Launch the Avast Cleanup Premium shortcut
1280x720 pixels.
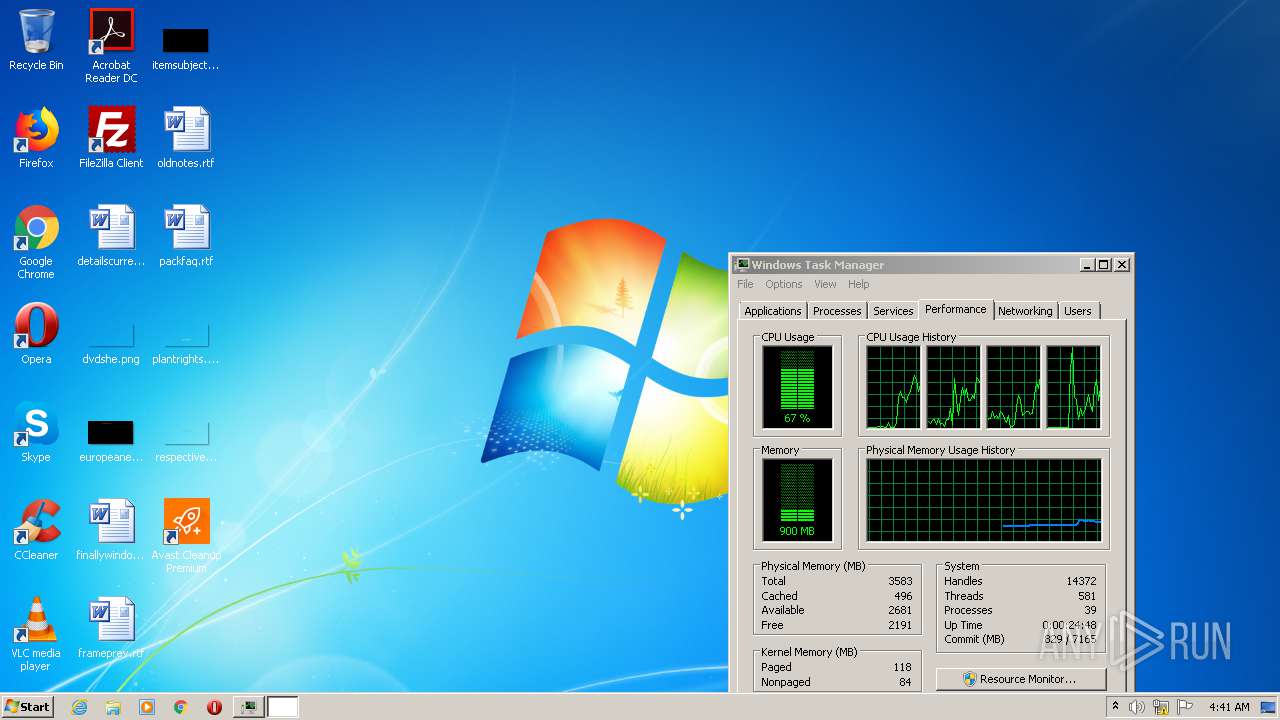(186, 535)
